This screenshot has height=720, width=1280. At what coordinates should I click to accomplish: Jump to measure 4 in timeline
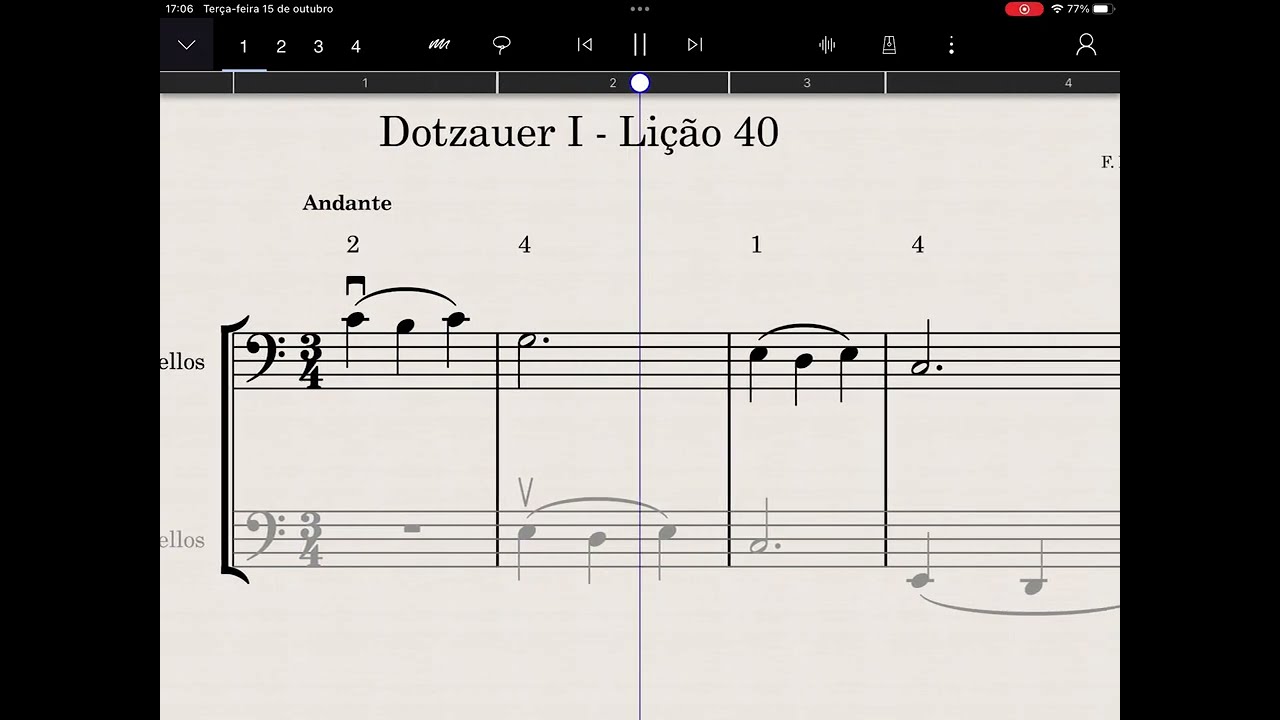(x=1068, y=83)
